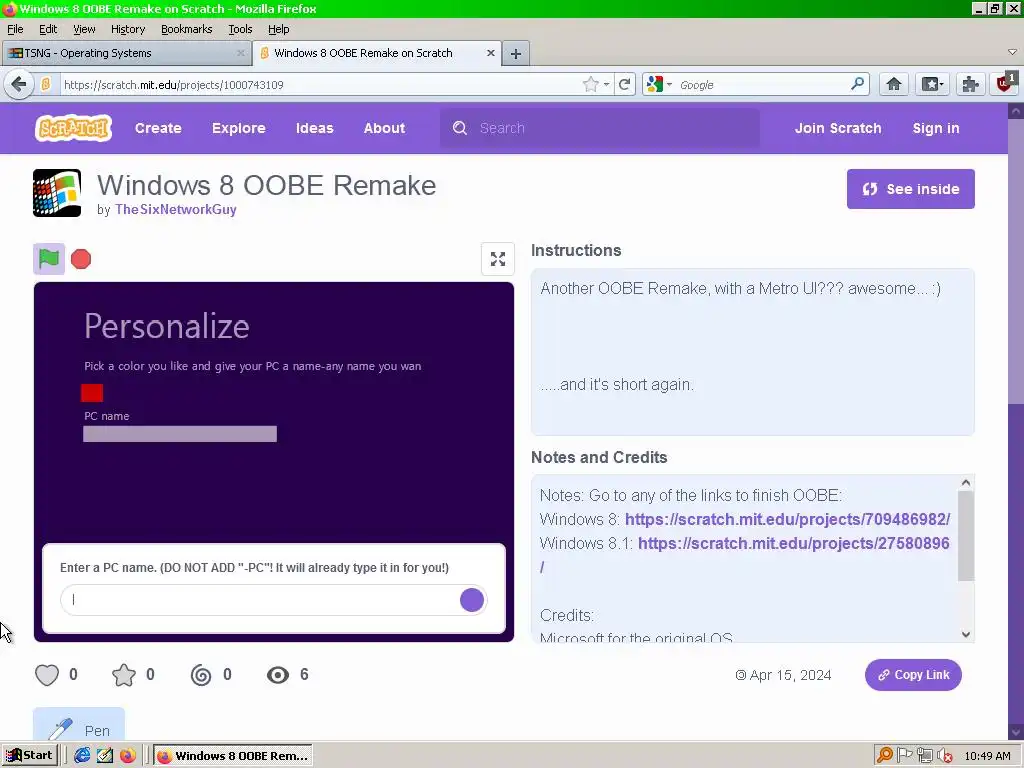The width and height of the screenshot is (1024, 768).
Task: Open the Windows 8.1 project link
Action: click(793, 543)
